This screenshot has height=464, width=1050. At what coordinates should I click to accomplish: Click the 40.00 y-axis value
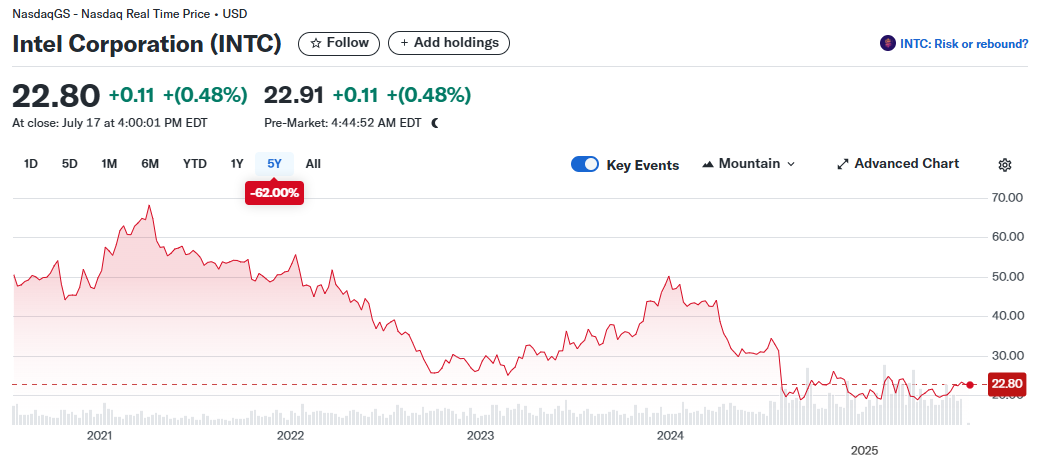[1006, 315]
